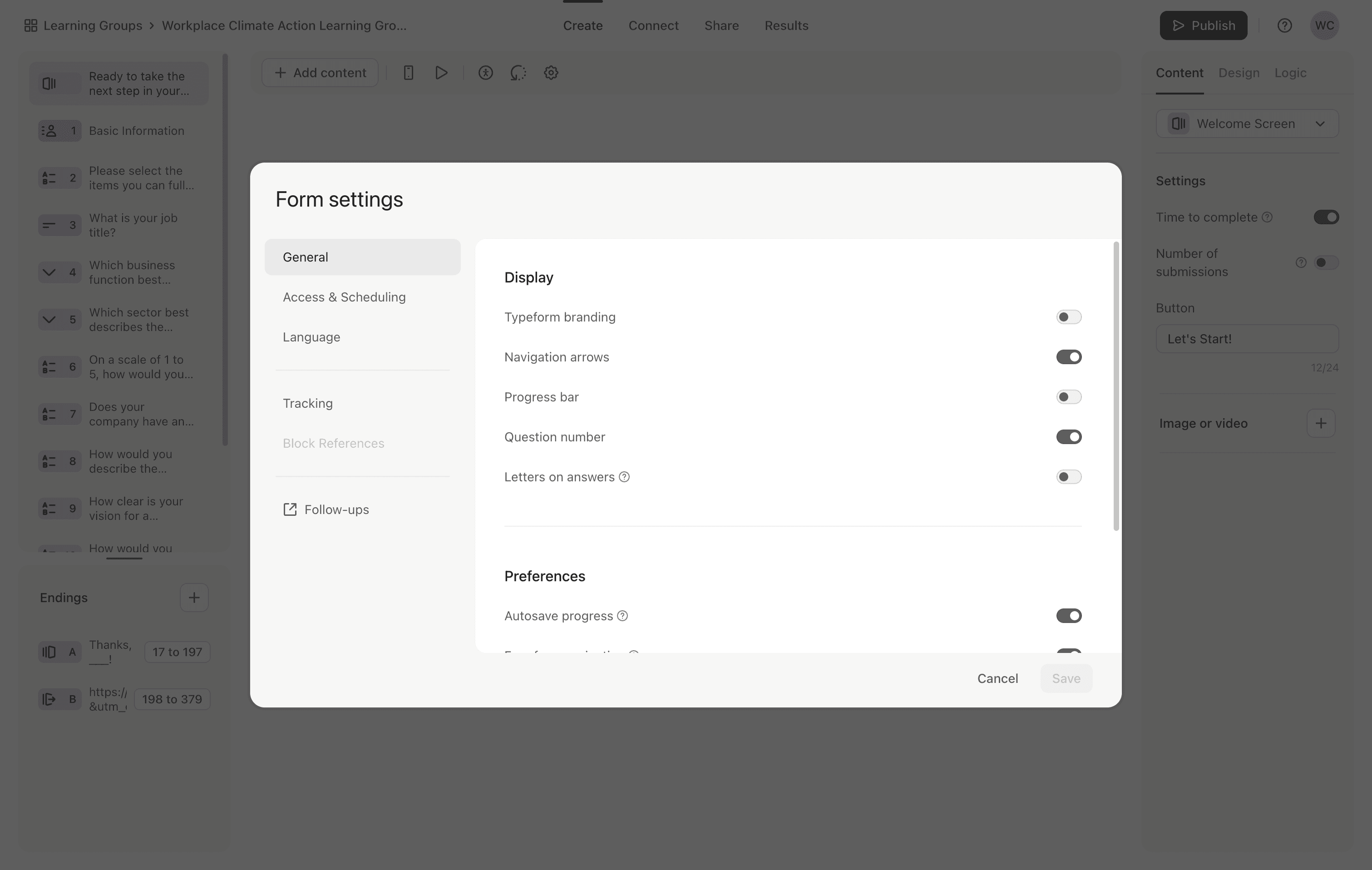Open the AI regenerate circular arrow icon
The image size is (1372, 870).
pyautogui.click(x=518, y=73)
